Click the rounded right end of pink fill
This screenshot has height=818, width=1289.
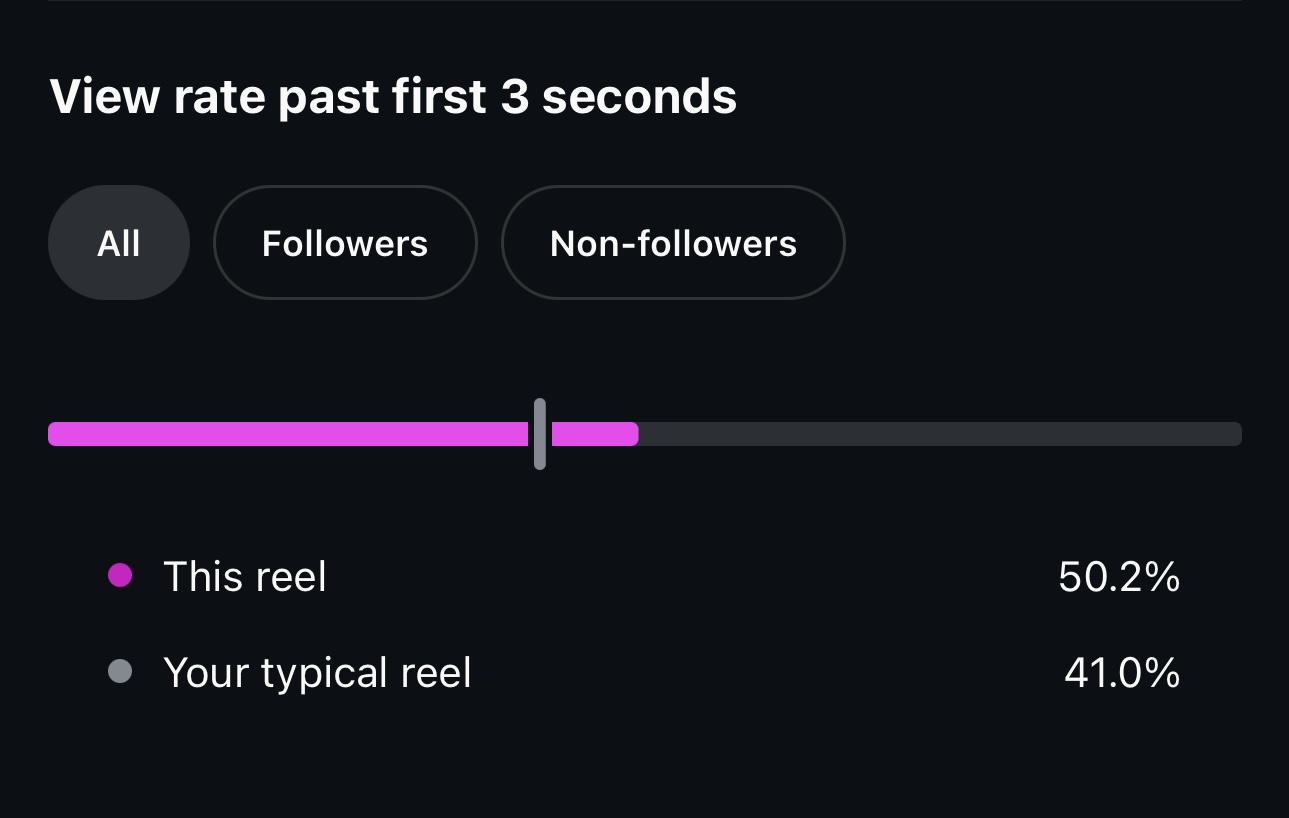632,434
